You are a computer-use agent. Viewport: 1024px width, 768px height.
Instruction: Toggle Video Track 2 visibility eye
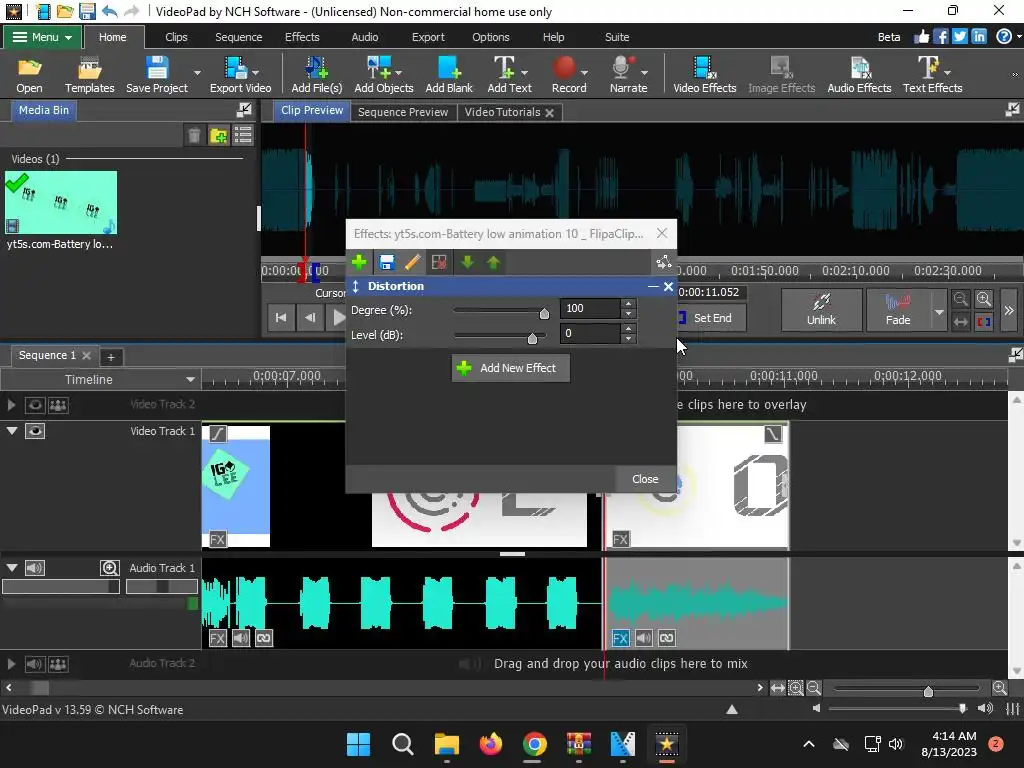35,405
